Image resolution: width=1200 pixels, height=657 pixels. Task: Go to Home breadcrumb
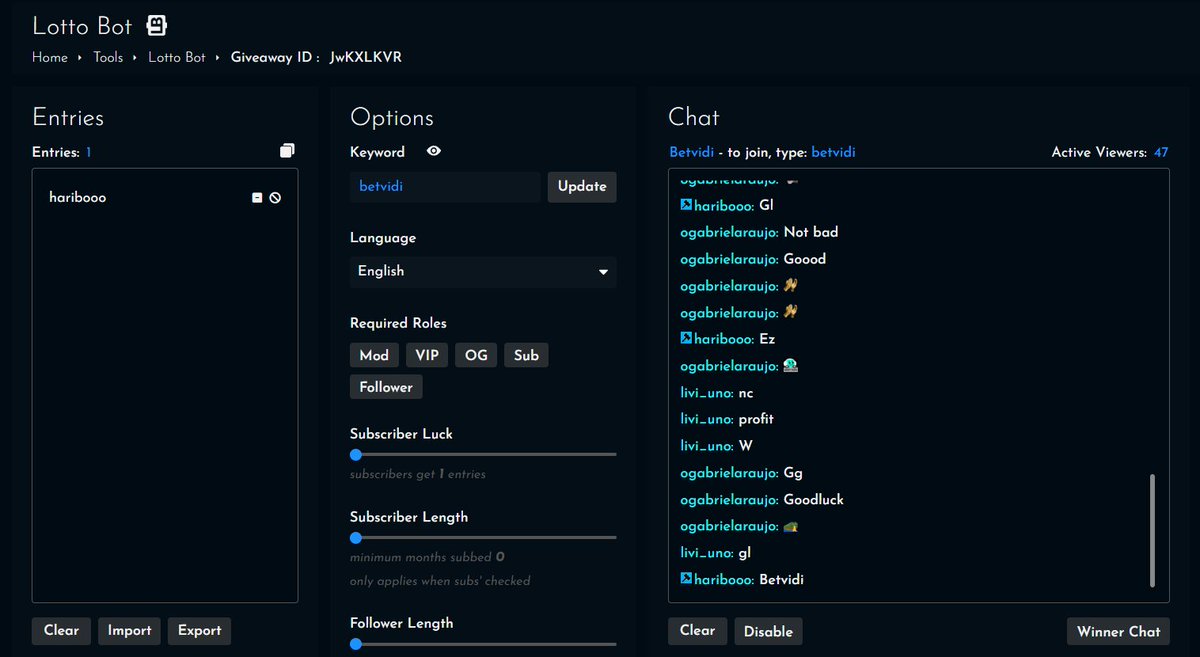tap(50, 57)
